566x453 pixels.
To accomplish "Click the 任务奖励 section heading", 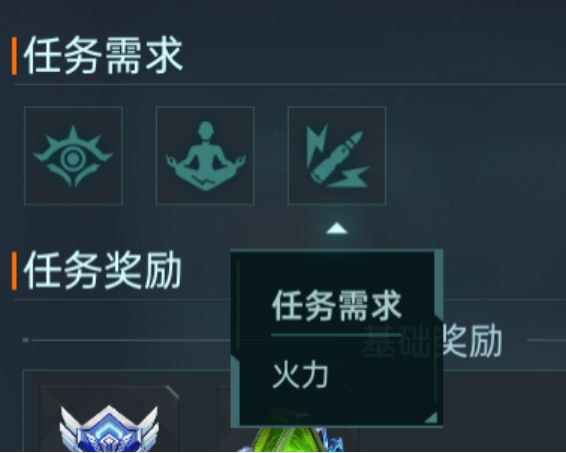I will click(x=103, y=271).
